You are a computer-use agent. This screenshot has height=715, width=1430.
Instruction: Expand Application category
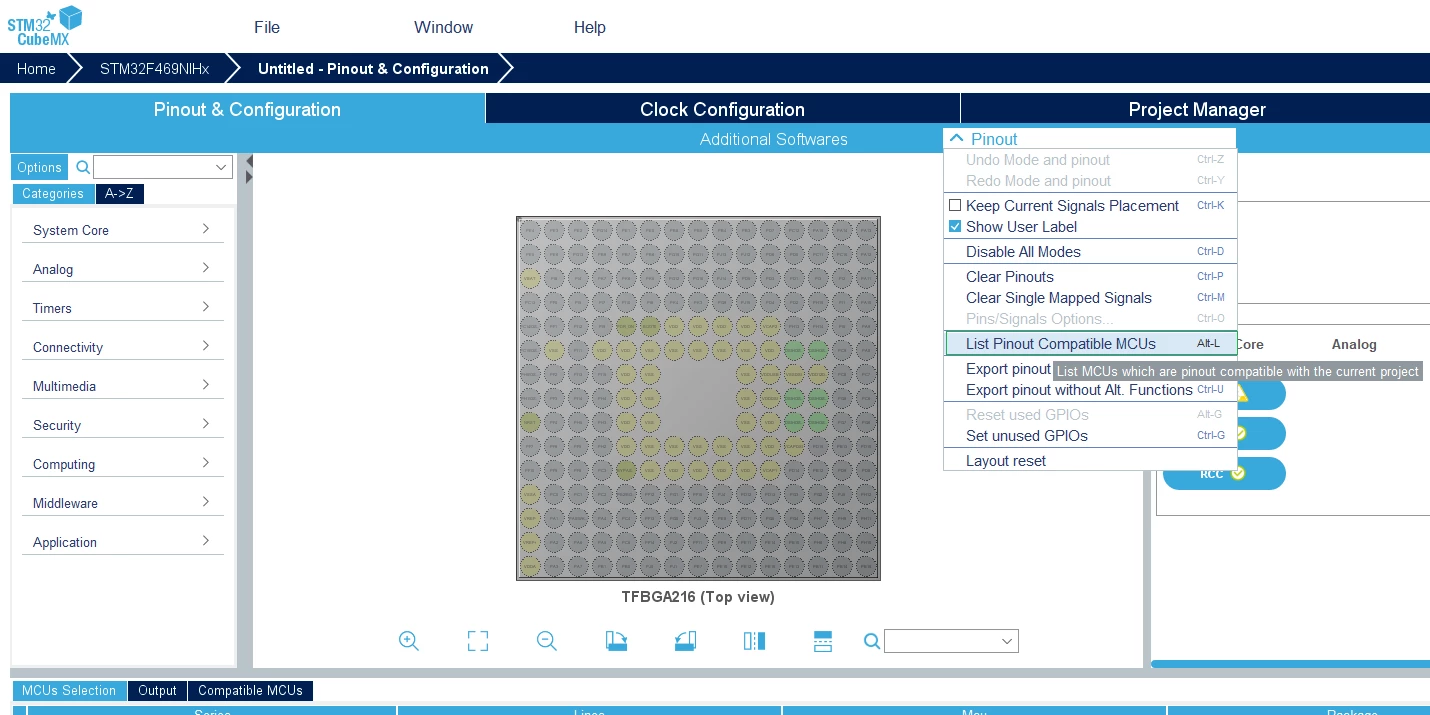[x=122, y=542]
